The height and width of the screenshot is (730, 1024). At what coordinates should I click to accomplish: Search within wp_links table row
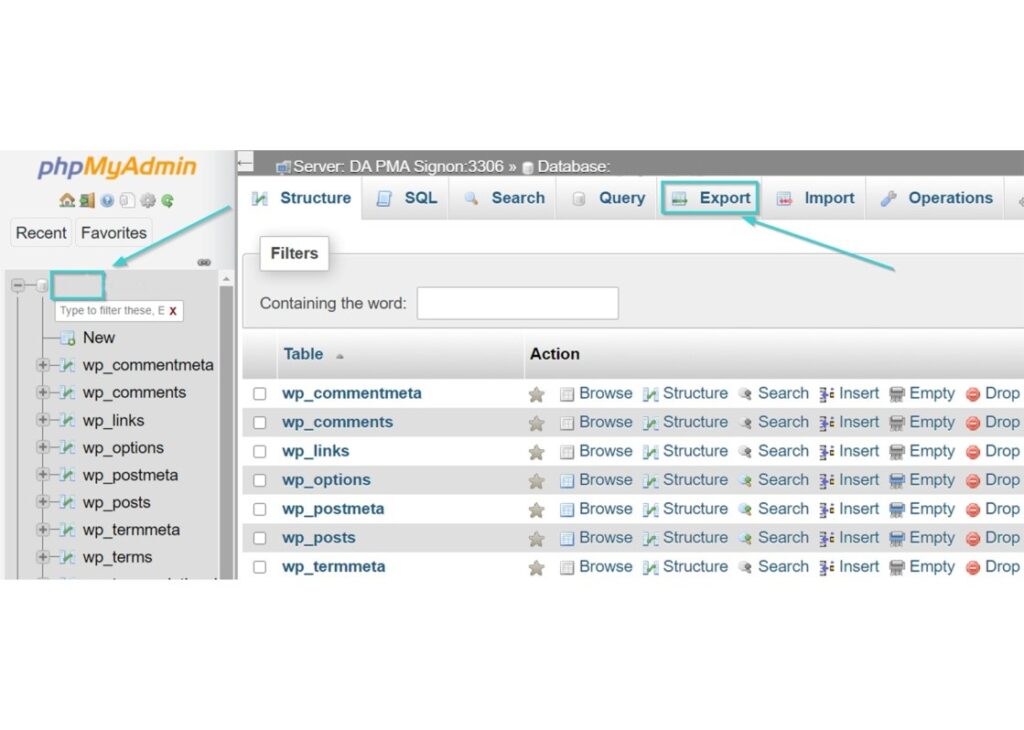pos(774,451)
